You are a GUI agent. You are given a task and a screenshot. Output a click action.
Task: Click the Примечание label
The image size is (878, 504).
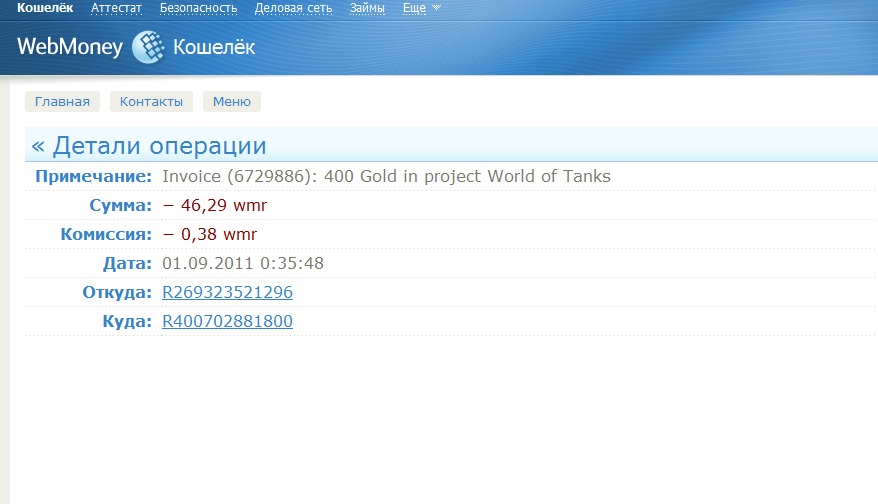tap(94, 177)
